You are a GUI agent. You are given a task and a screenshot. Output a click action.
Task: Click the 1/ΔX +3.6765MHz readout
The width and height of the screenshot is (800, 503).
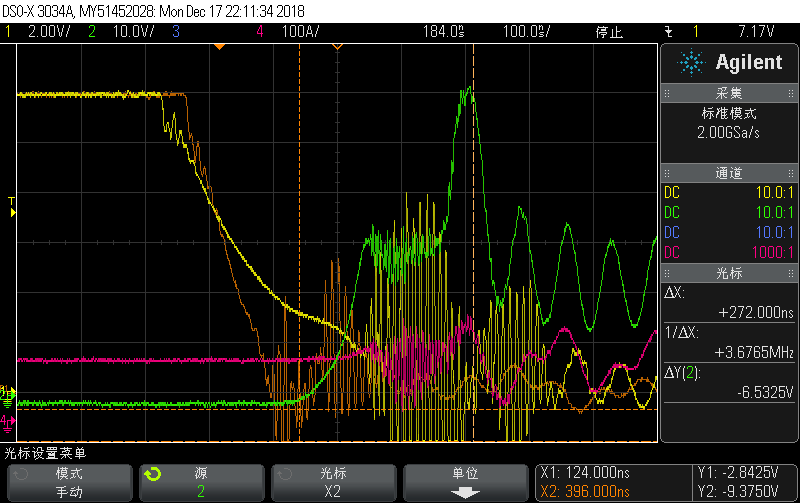pos(729,342)
